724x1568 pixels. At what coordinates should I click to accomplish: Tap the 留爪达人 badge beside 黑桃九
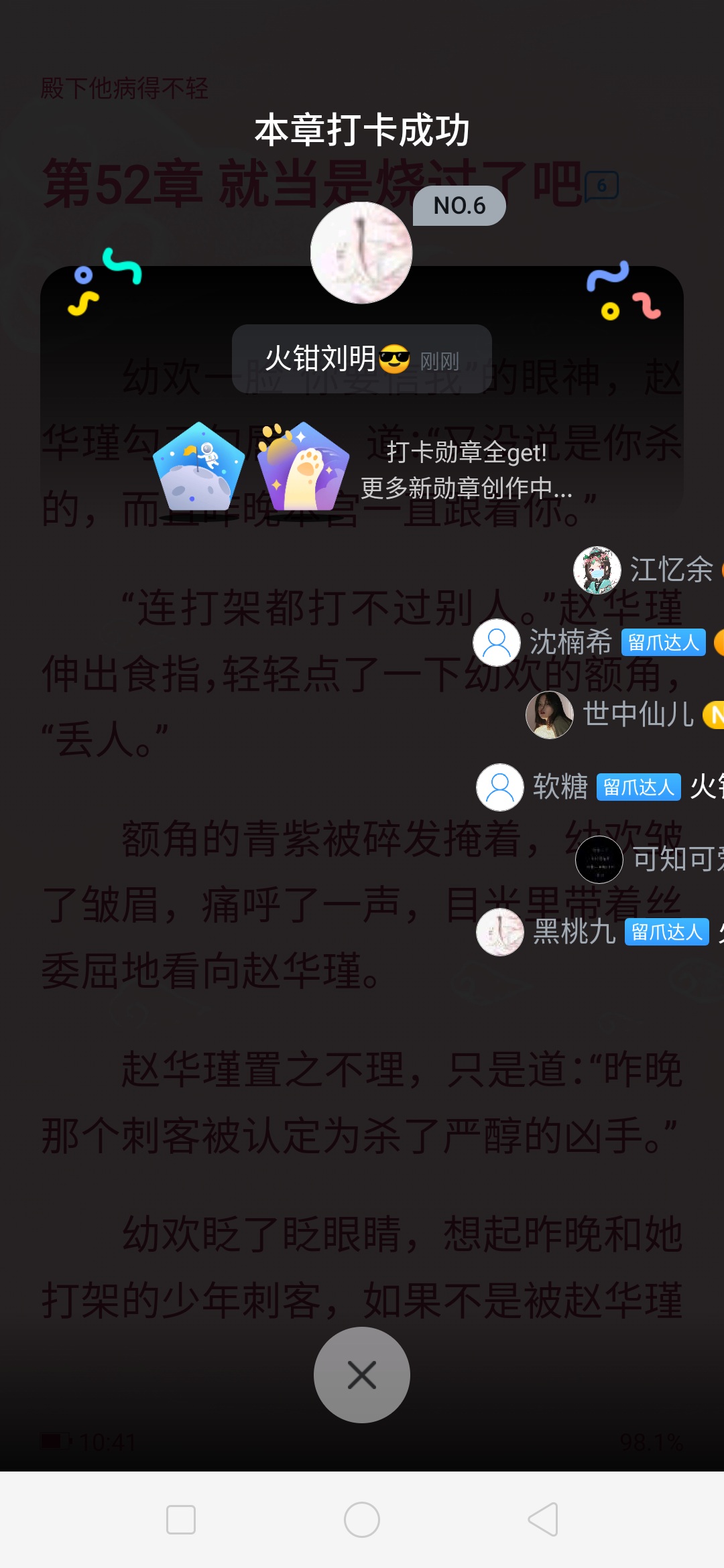[667, 932]
